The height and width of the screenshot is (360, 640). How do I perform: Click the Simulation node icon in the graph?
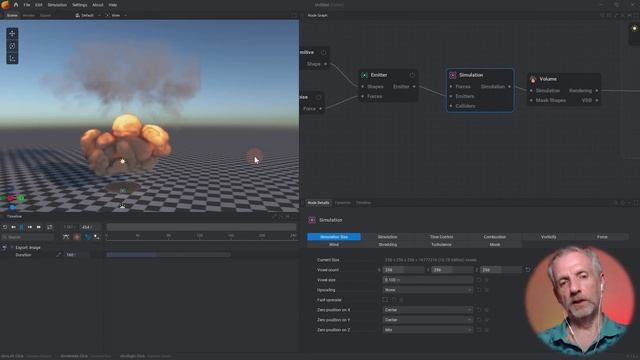(x=453, y=75)
